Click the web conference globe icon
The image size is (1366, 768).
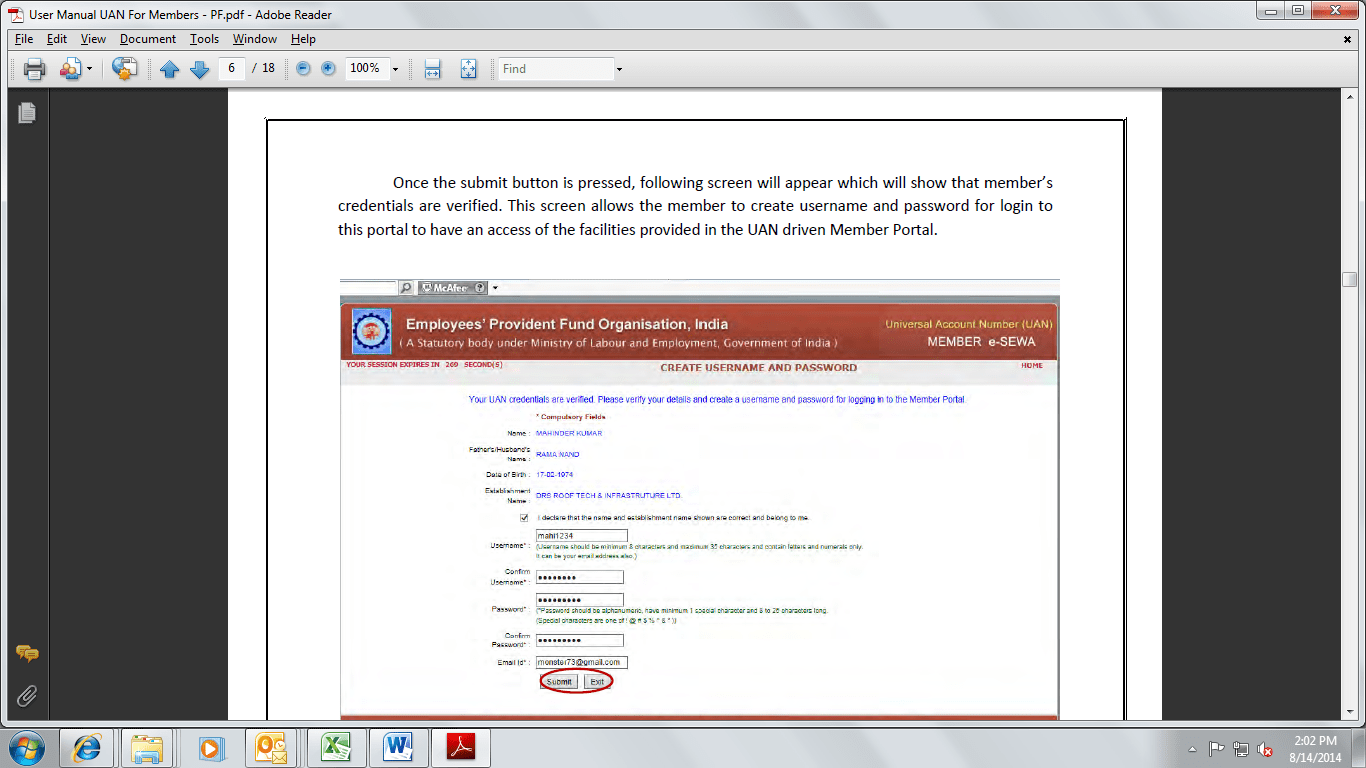124,69
